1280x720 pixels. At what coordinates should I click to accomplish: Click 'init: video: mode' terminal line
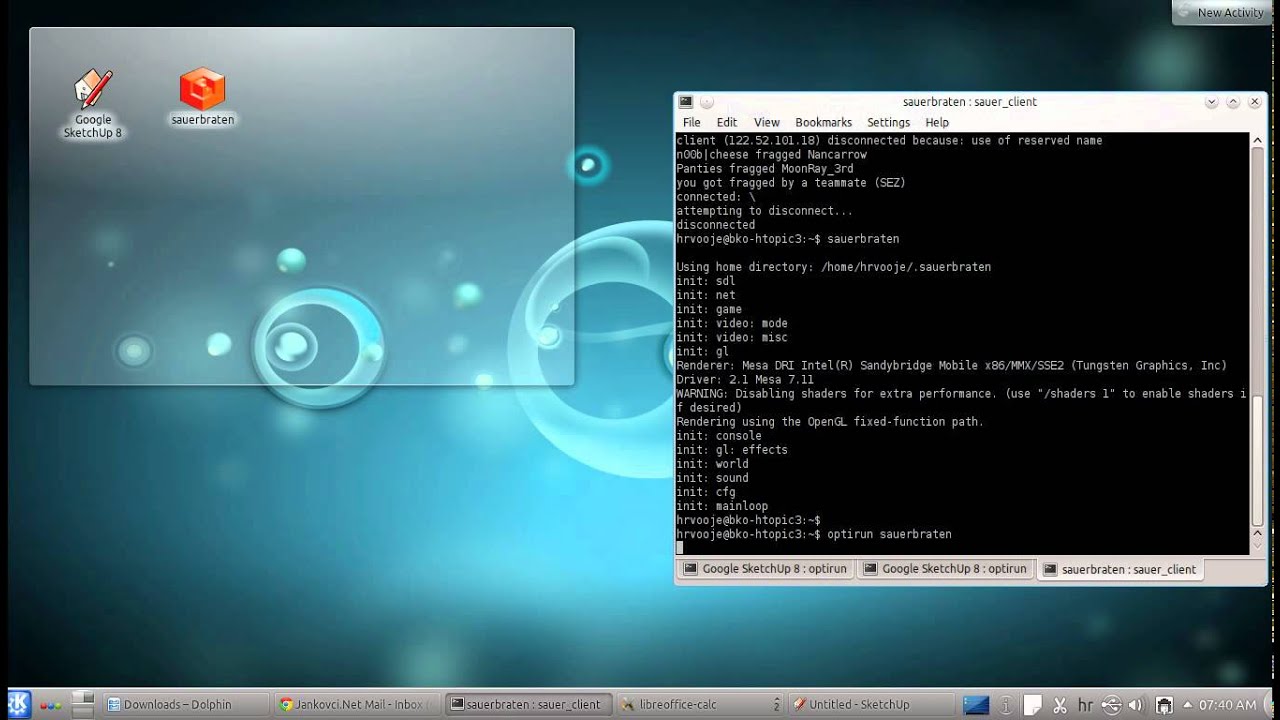pos(732,324)
